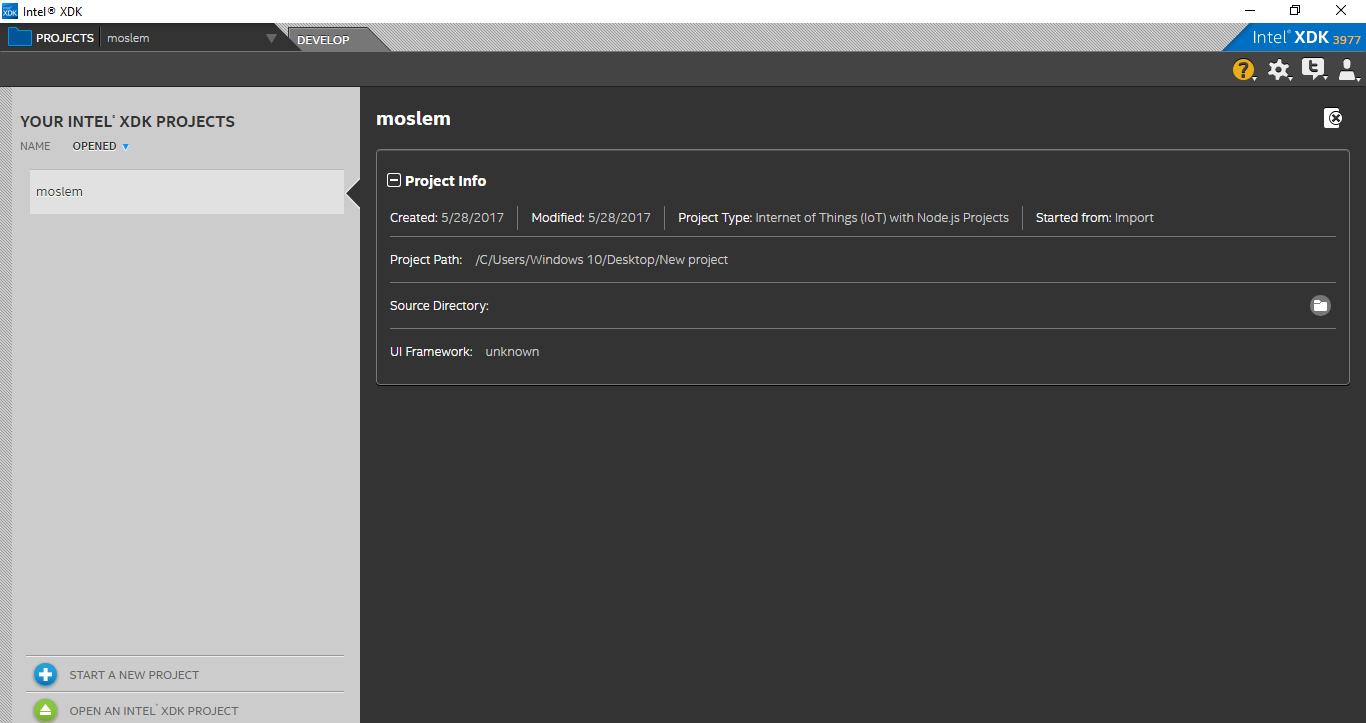
Task: Click Your Intel XDK Projects heading
Action: pos(128,121)
